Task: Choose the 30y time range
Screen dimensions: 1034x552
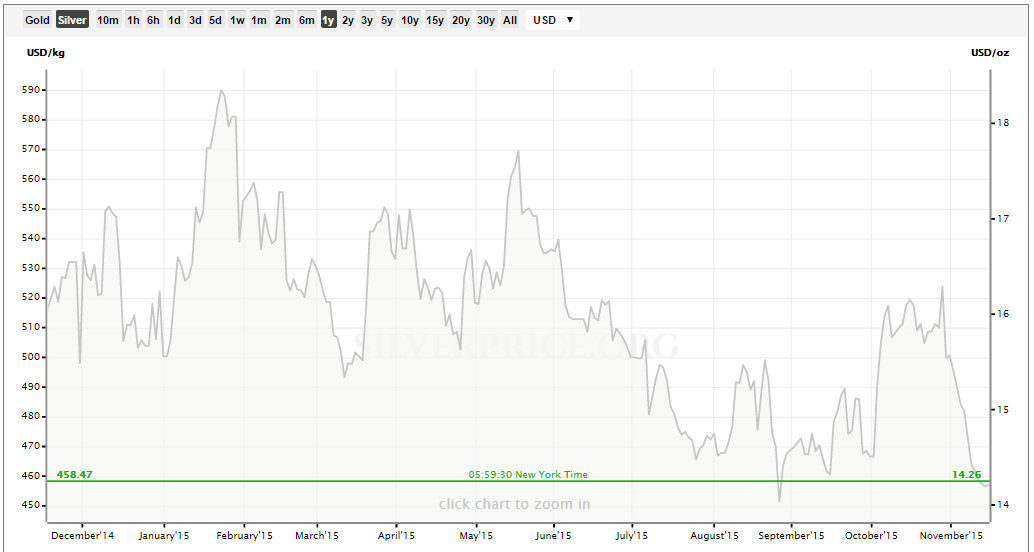Action: point(486,20)
